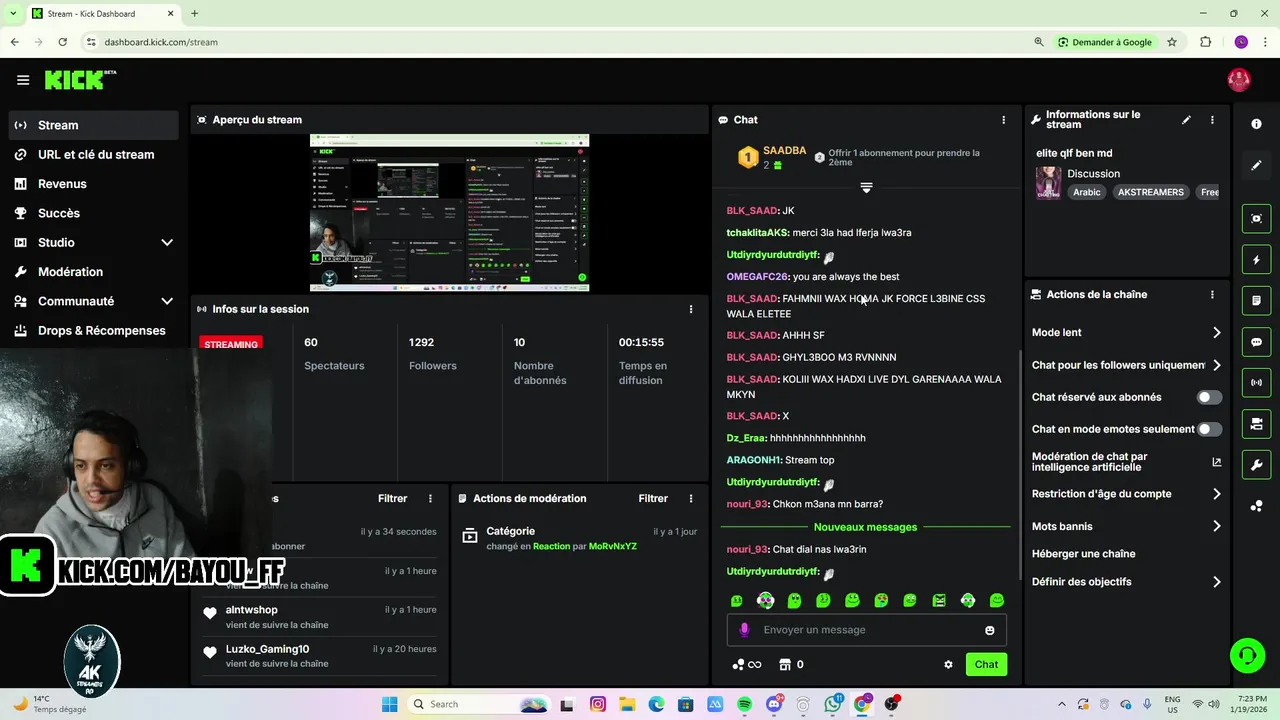Open Modération de chat par intelligence artificielle link
Viewport: 1280px width, 720px height.
[1127, 462]
